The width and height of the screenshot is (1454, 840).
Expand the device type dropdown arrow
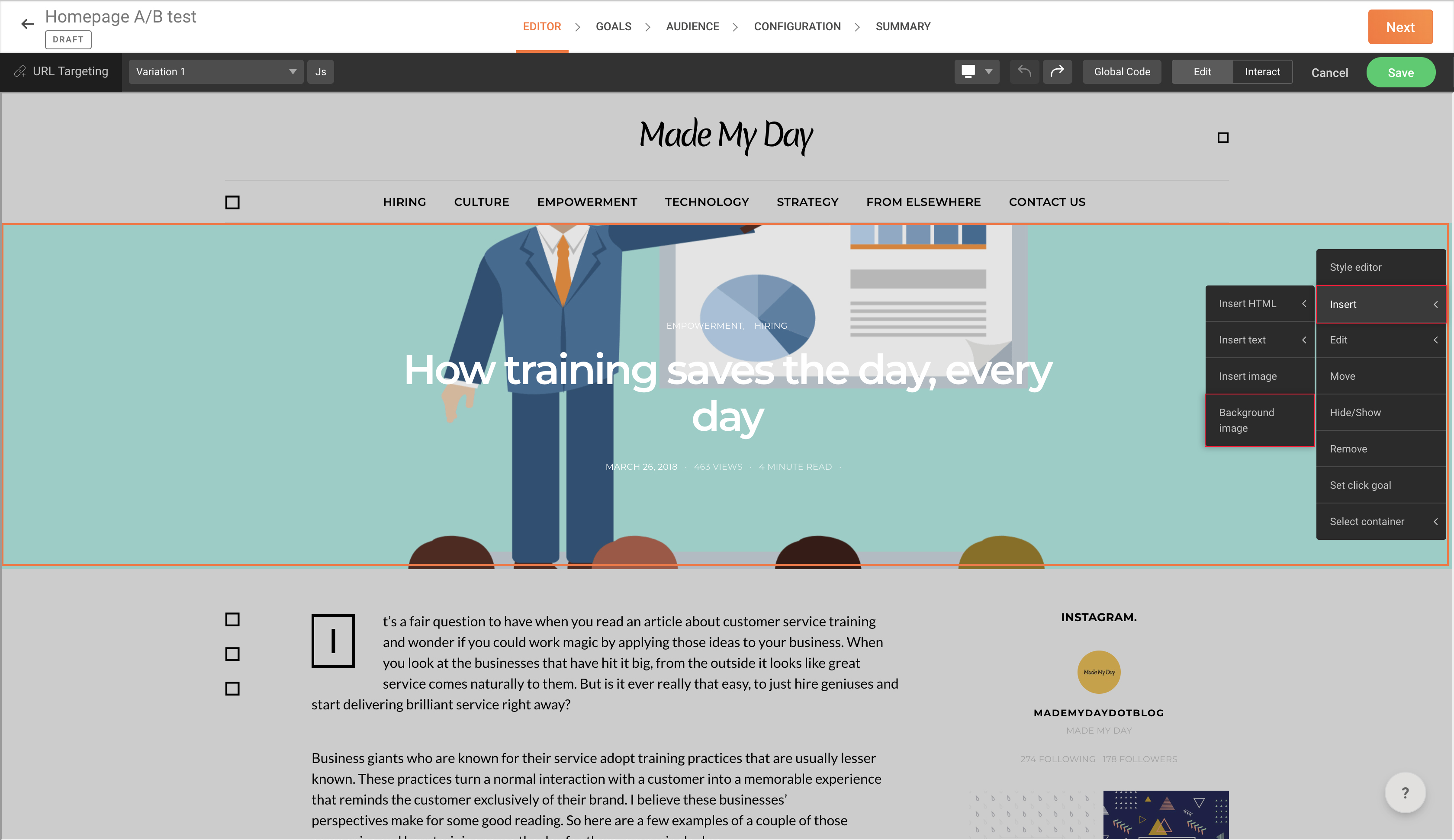[989, 71]
